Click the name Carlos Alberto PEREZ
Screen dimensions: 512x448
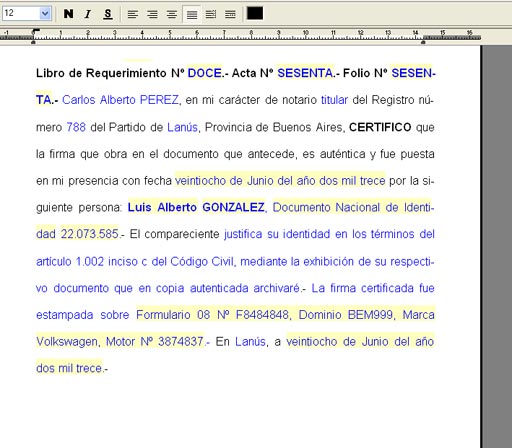[120, 100]
